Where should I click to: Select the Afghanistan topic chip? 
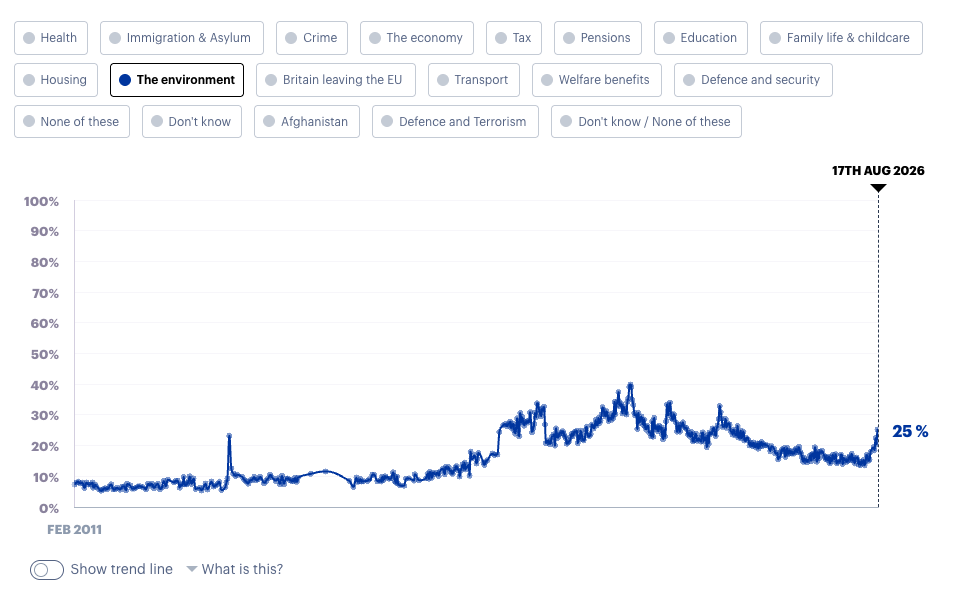(306, 122)
